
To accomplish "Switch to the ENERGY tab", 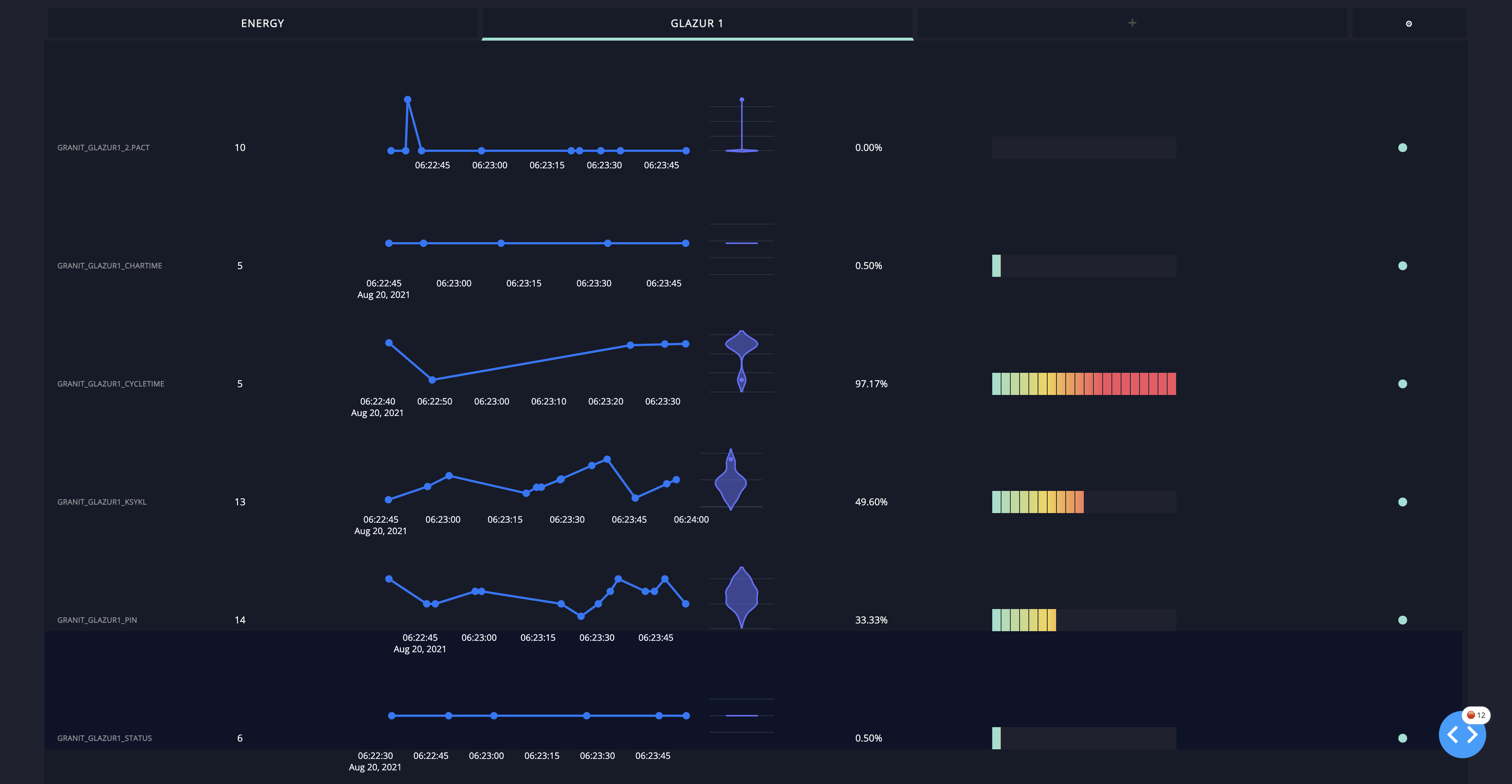I will tap(262, 24).
